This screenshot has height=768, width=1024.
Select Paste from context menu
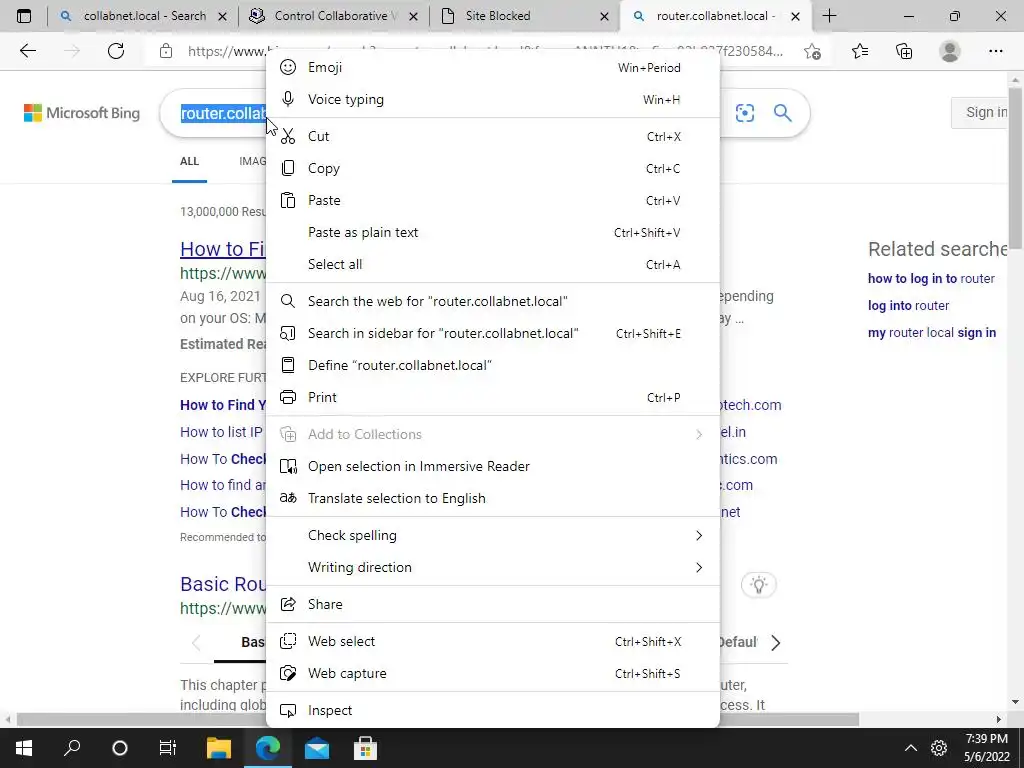[492, 200]
